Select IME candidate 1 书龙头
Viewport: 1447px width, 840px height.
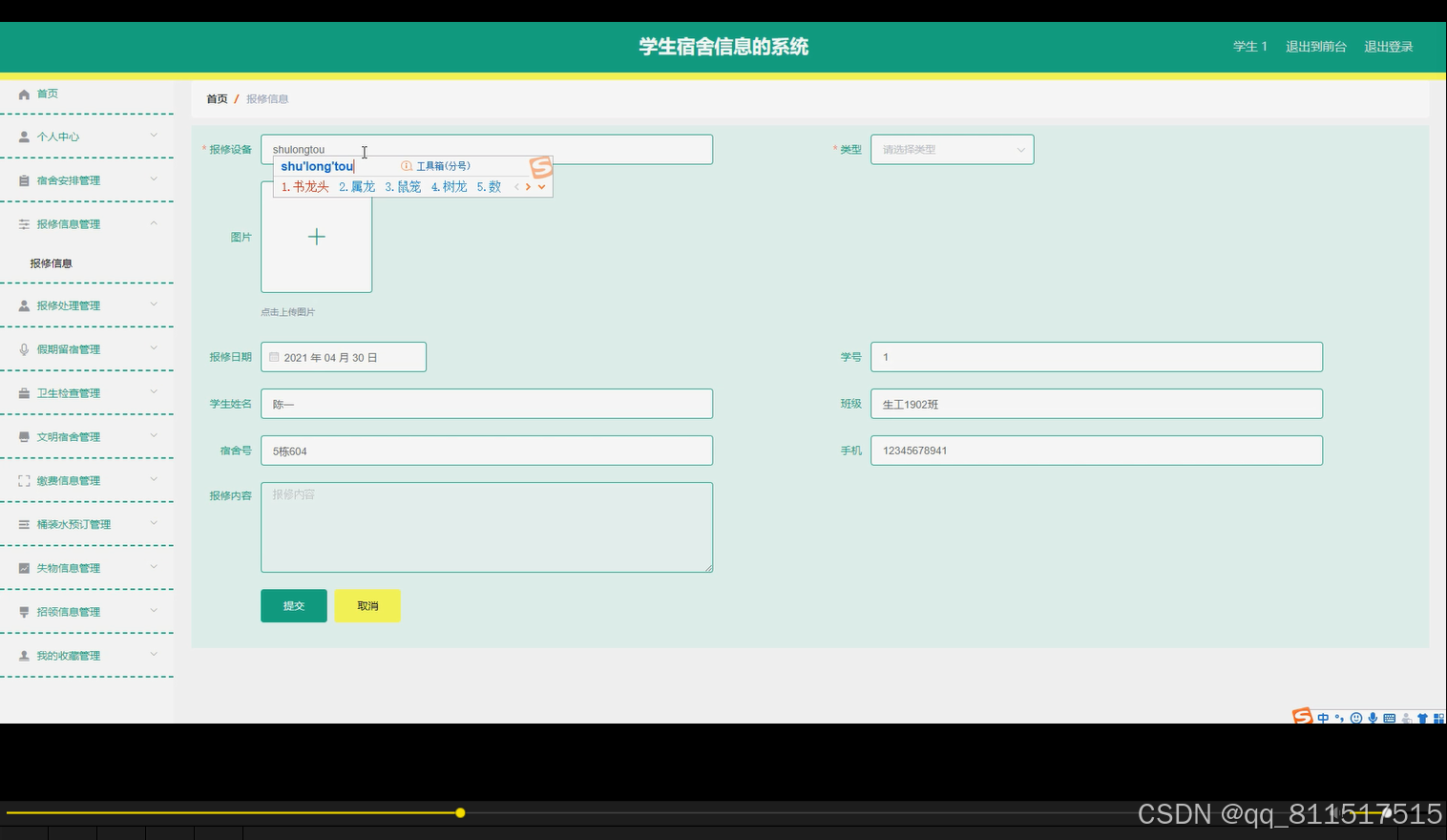tap(304, 187)
